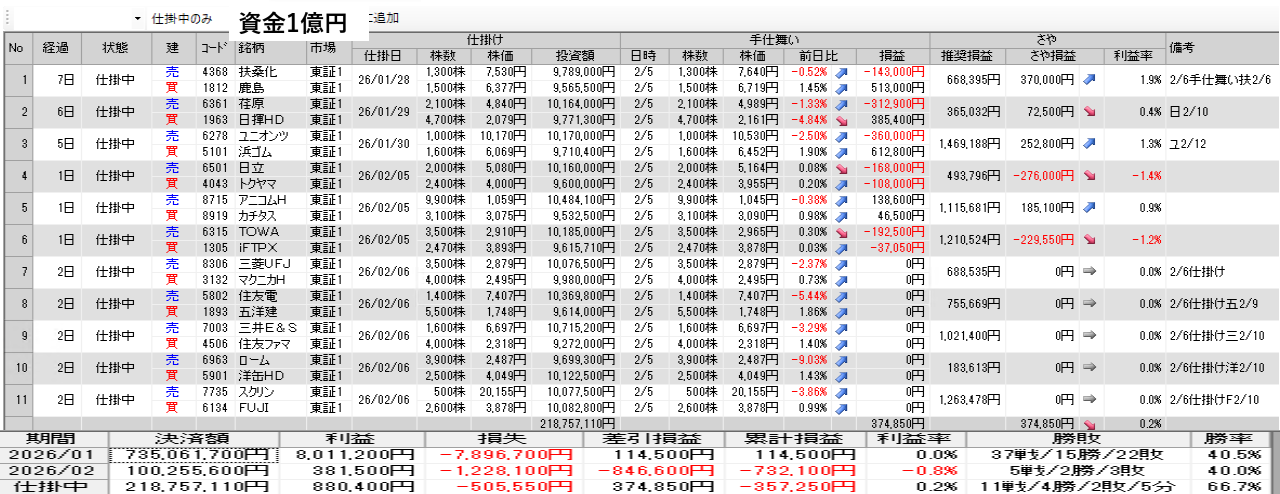Click the red arrow beside the 374,850円 total
The width and height of the screenshot is (1280, 494).
coord(1089,424)
